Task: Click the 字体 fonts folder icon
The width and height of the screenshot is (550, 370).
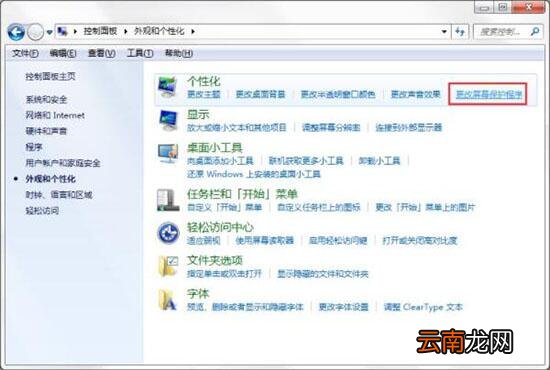Action: click(167, 300)
